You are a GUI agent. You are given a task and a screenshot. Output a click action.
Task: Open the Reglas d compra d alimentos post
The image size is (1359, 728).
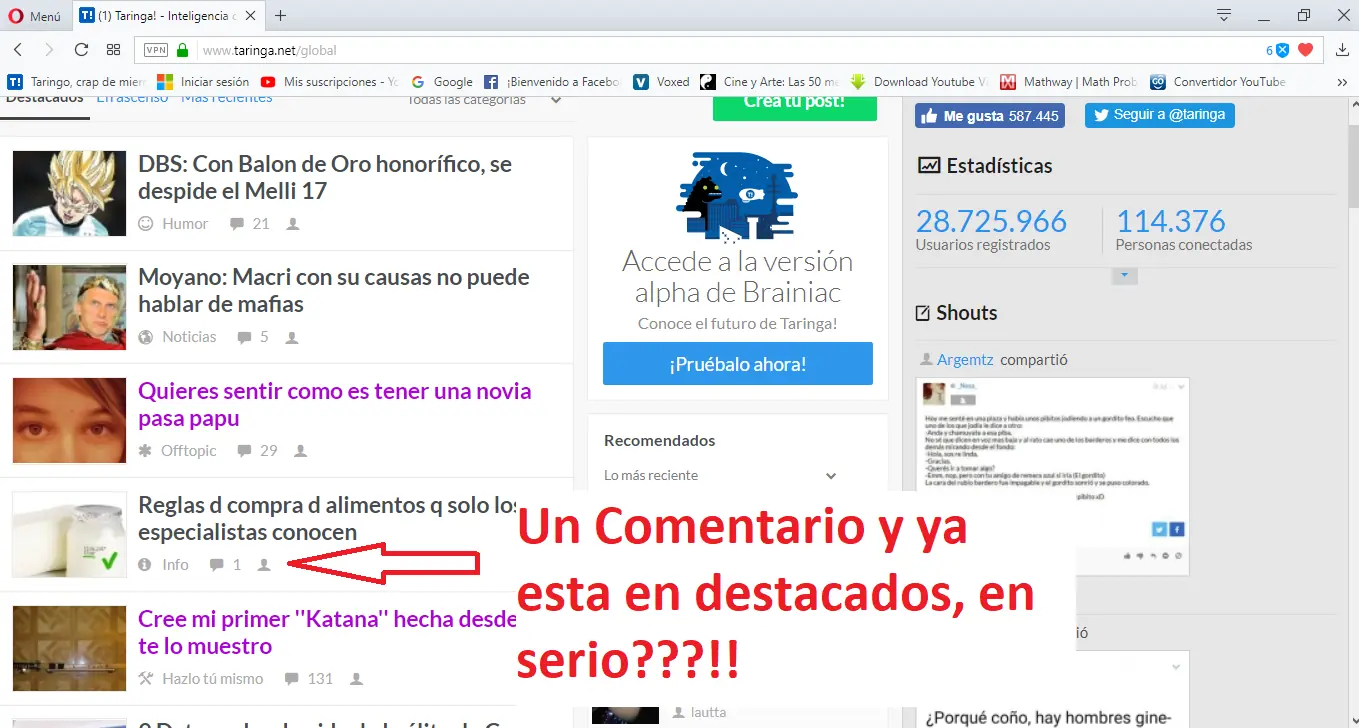tap(327, 518)
